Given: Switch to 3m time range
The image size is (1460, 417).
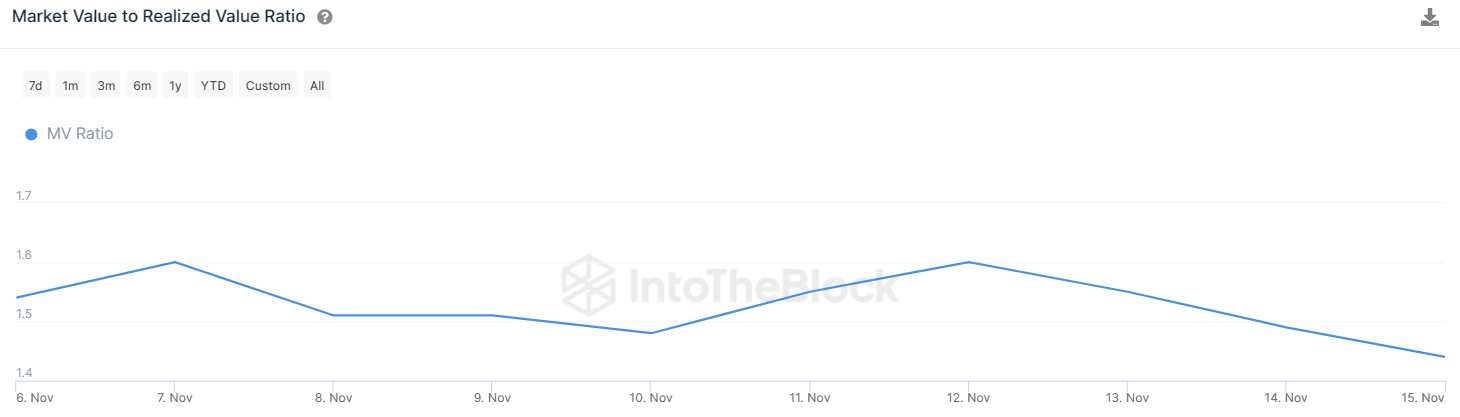Looking at the screenshot, I should coord(106,86).
